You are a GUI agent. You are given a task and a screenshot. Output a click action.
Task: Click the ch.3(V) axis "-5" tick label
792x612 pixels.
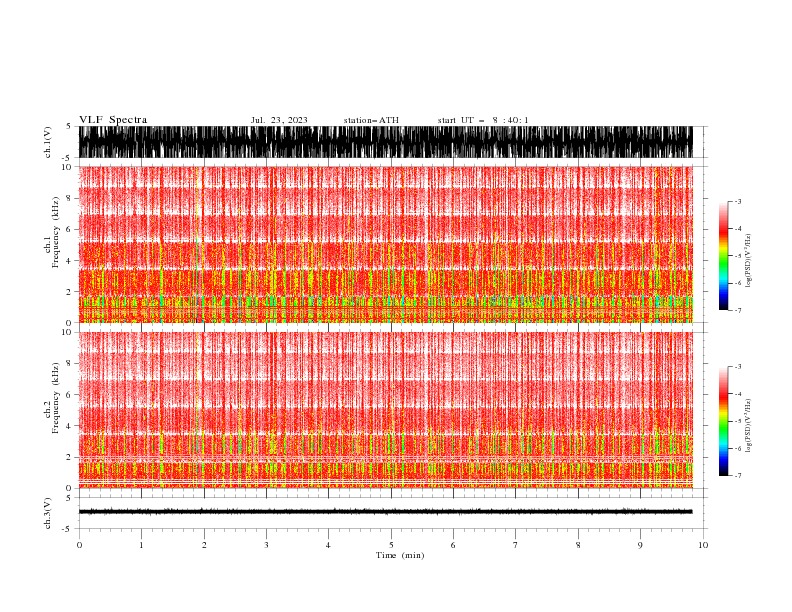67,529
